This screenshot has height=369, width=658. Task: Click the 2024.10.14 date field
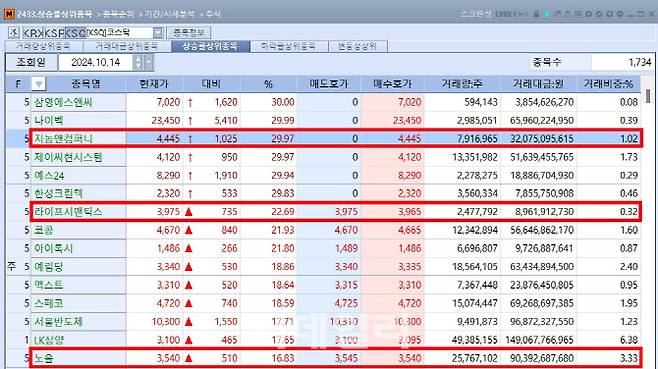click(96, 63)
